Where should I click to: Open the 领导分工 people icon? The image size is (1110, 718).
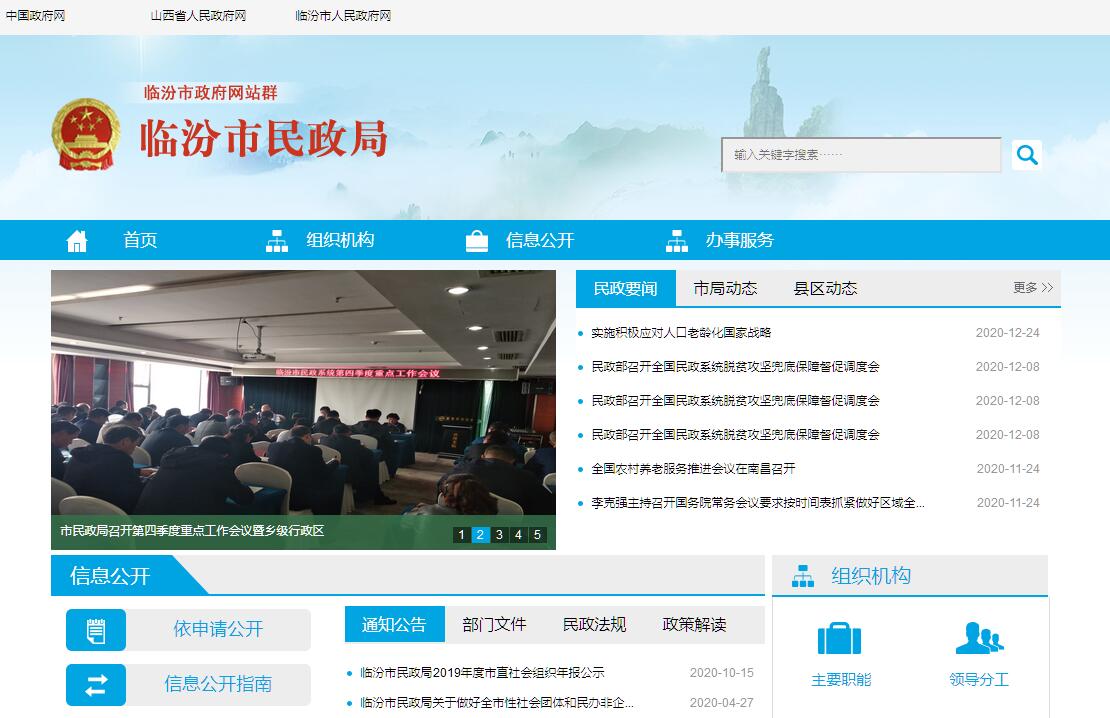tap(978, 638)
